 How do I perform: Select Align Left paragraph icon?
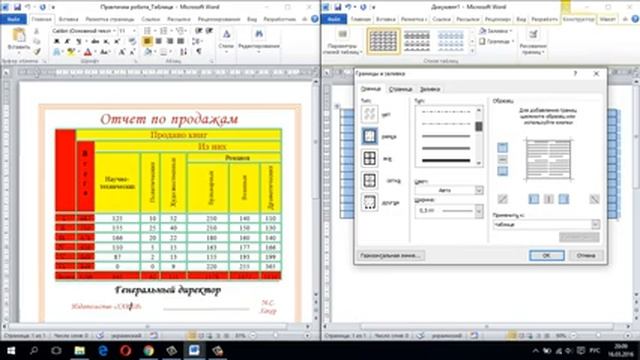tap(147, 41)
